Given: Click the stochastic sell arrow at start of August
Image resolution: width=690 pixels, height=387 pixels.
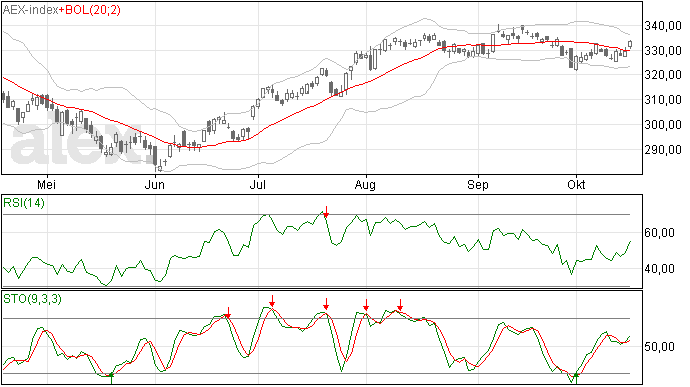Looking at the screenshot, I should [366, 305].
